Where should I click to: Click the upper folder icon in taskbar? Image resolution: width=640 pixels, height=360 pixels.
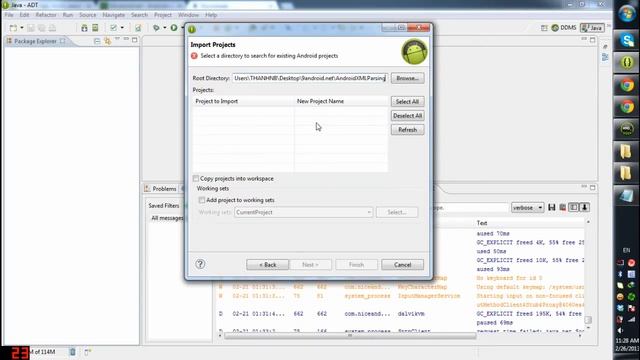(x=626, y=151)
